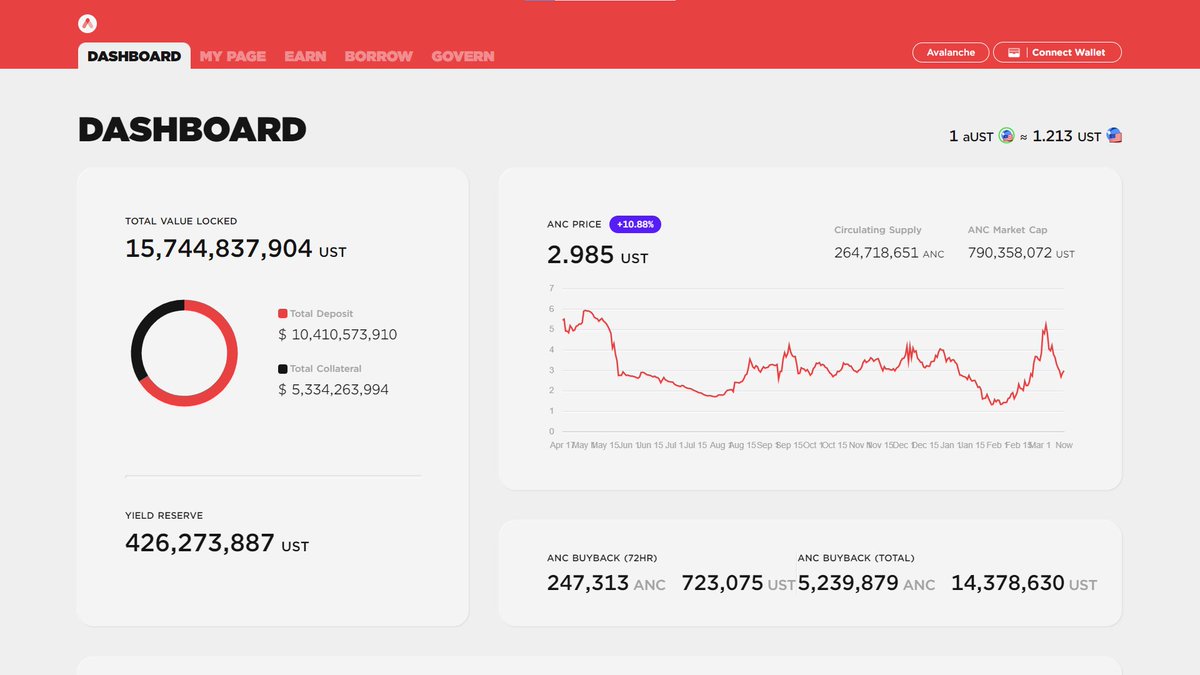The height and width of the screenshot is (675, 1200).
Task: Click the 72HR buyback amount 247,313 ANC
Action: pyautogui.click(x=606, y=583)
